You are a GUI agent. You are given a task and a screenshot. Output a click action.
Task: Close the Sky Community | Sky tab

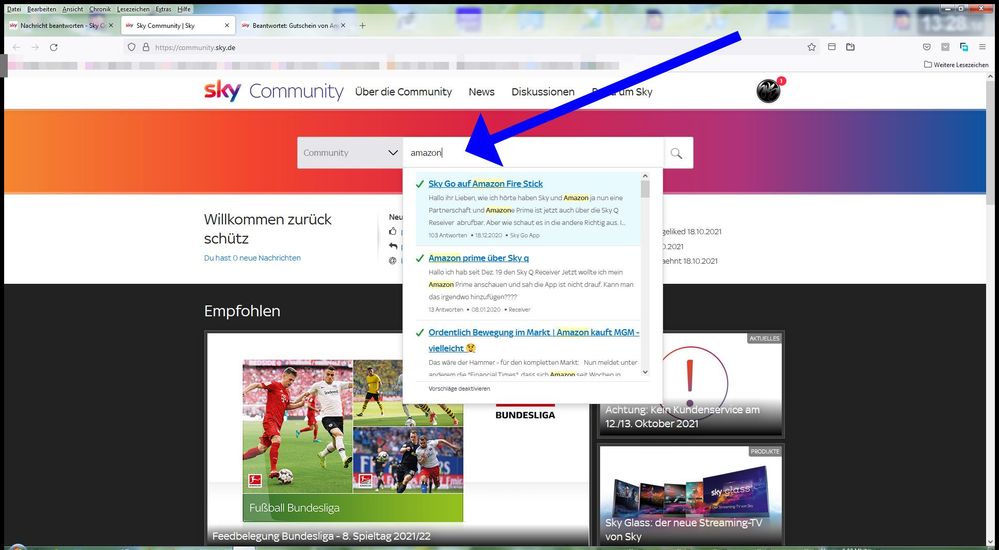click(x=227, y=25)
